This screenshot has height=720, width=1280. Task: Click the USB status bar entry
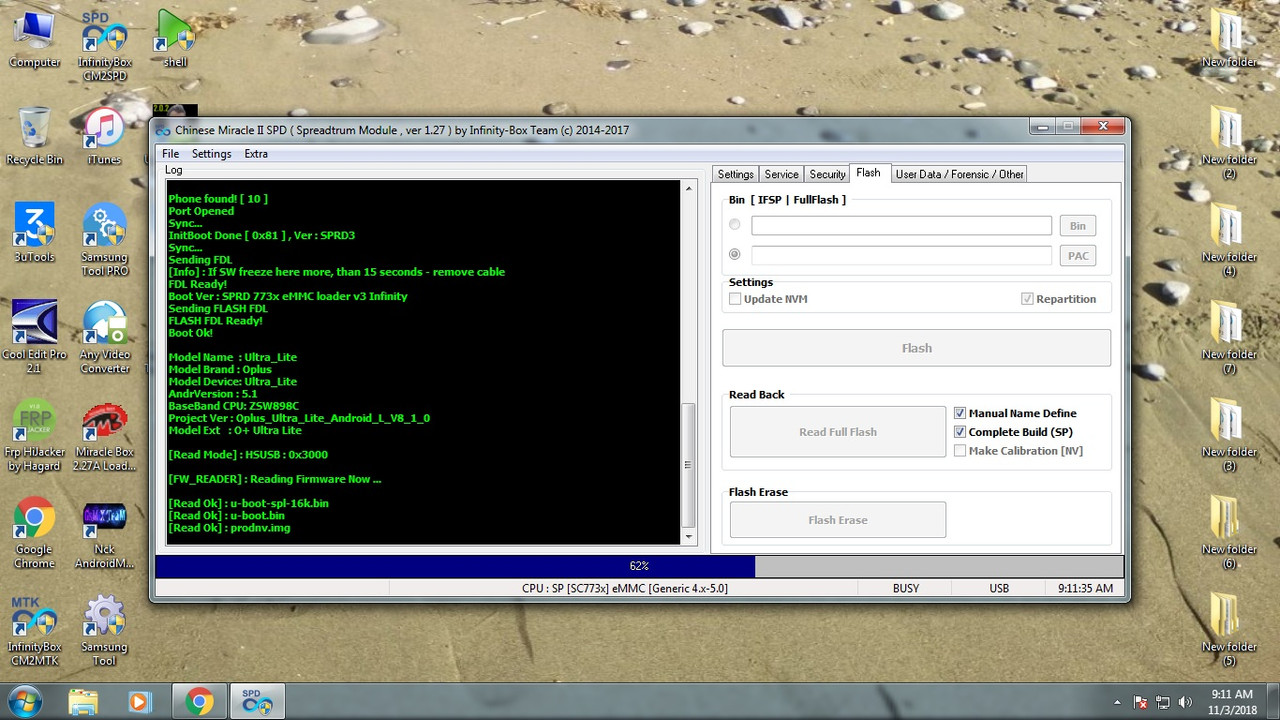[999, 588]
